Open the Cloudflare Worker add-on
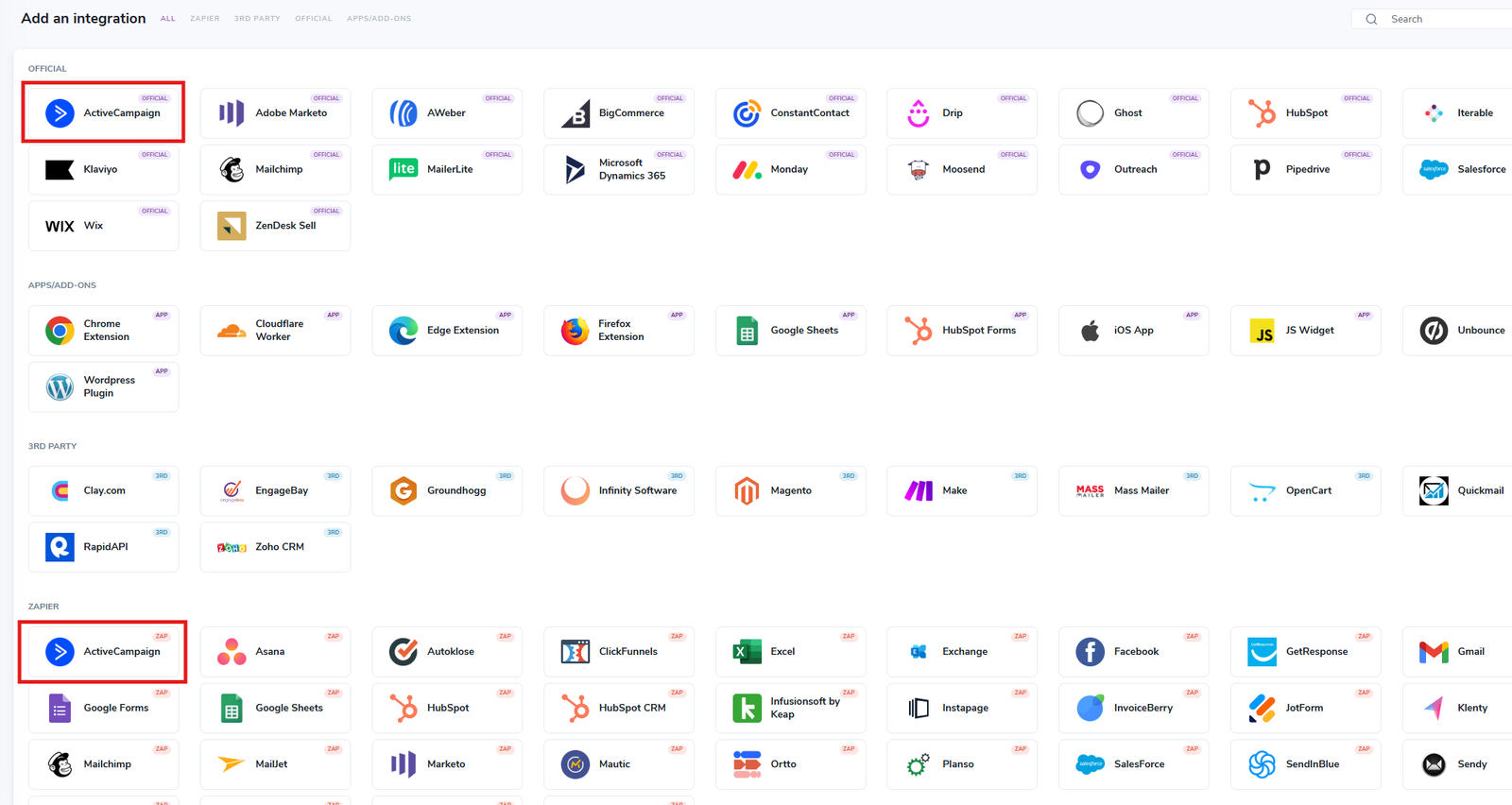This screenshot has height=805, width=1512. click(275, 330)
